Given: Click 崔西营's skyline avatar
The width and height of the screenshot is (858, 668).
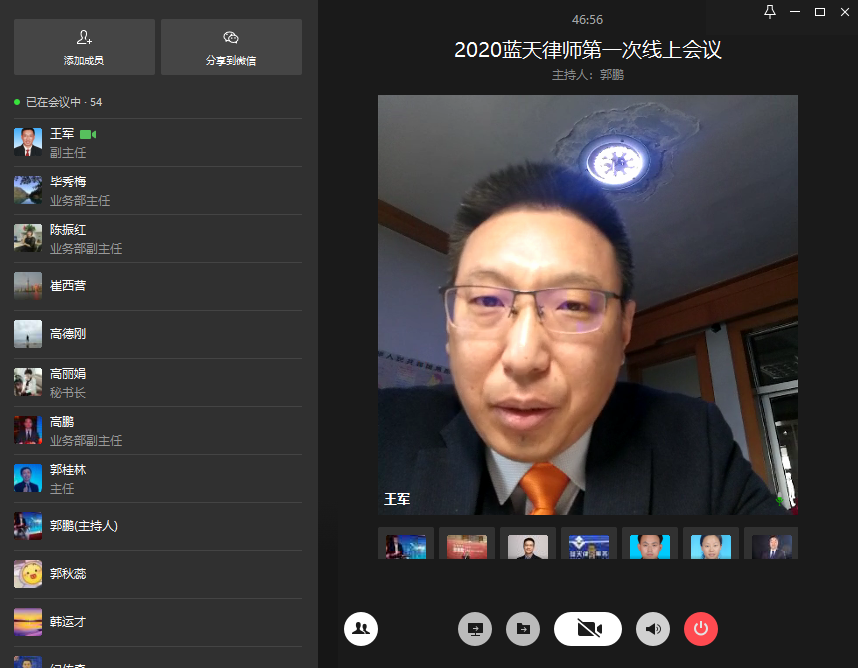Looking at the screenshot, I should [28, 286].
